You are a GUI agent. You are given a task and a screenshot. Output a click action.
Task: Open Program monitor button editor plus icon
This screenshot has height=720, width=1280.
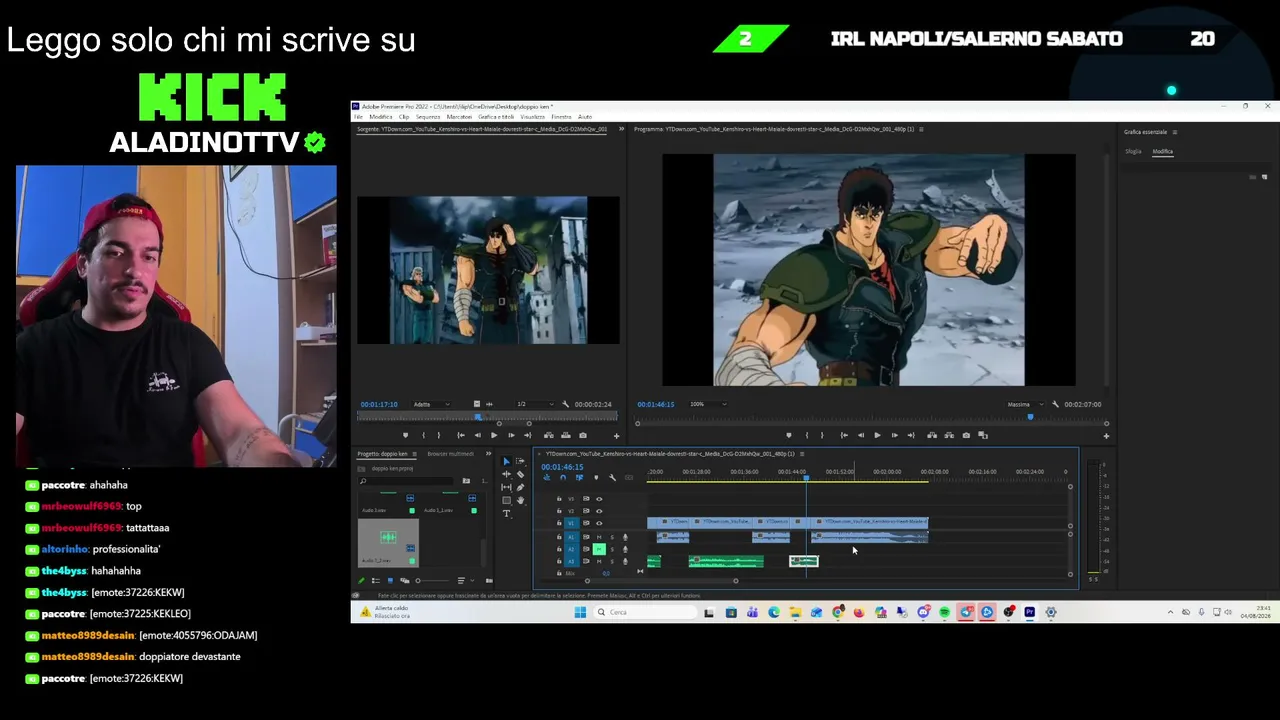(x=1106, y=435)
